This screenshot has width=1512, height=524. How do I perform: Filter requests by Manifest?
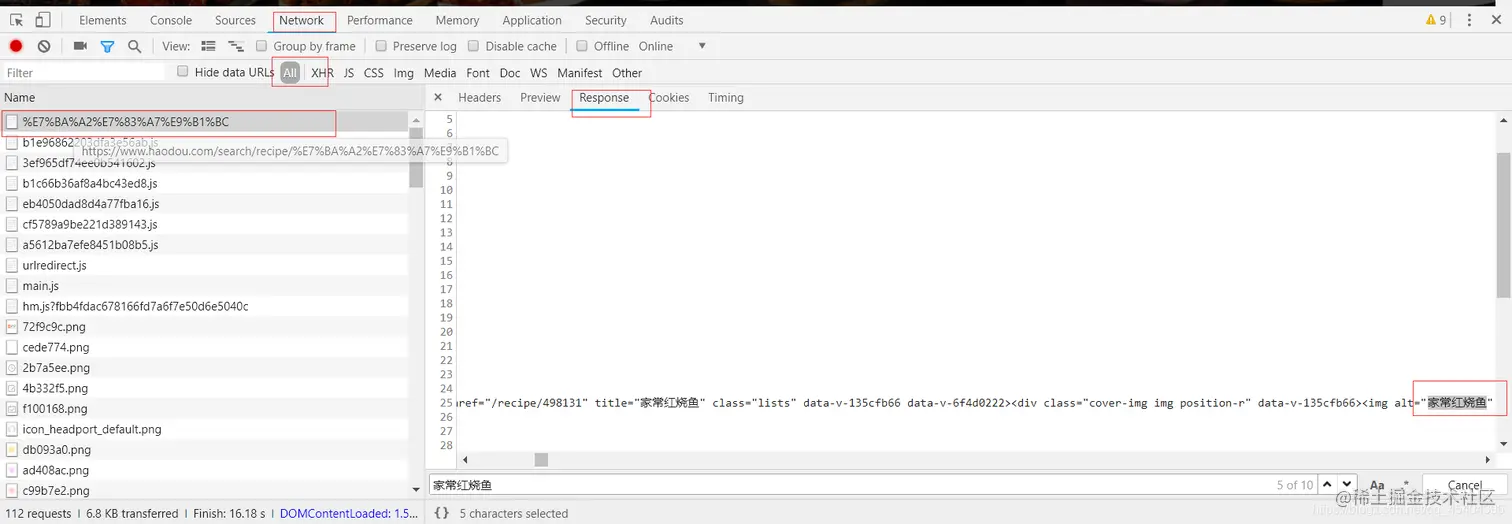[x=580, y=73]
